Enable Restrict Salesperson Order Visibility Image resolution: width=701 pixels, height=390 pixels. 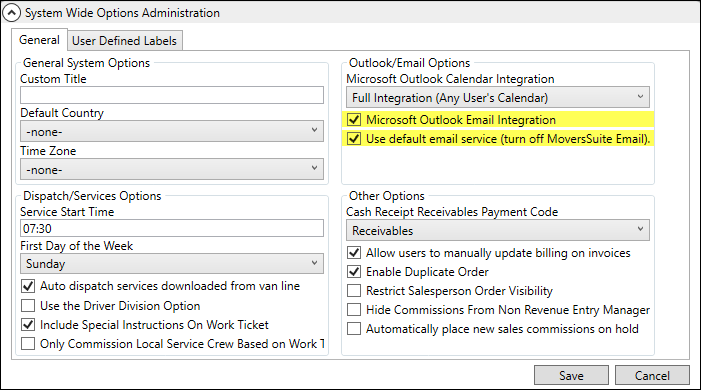click(354, 291)
